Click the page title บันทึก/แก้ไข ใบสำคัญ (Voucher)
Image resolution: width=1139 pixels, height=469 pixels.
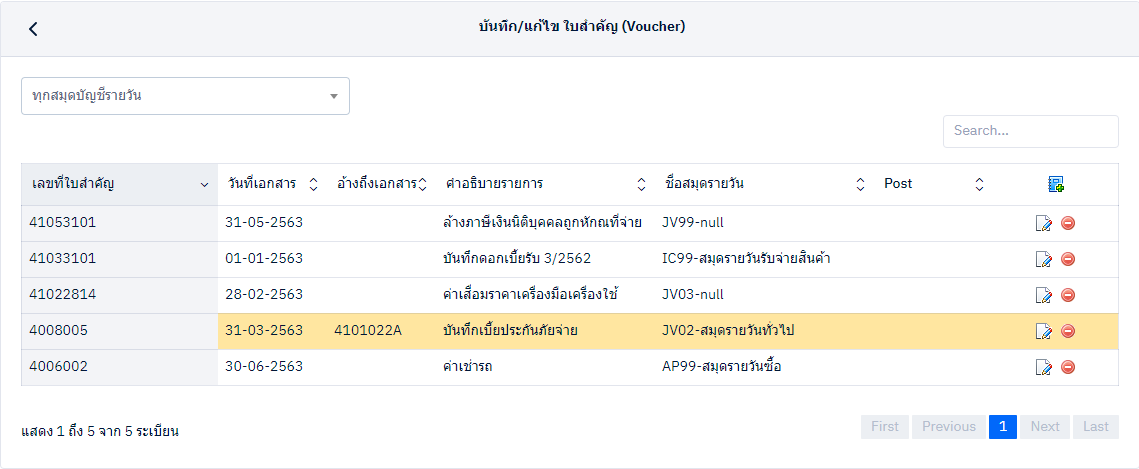[582, 28]
